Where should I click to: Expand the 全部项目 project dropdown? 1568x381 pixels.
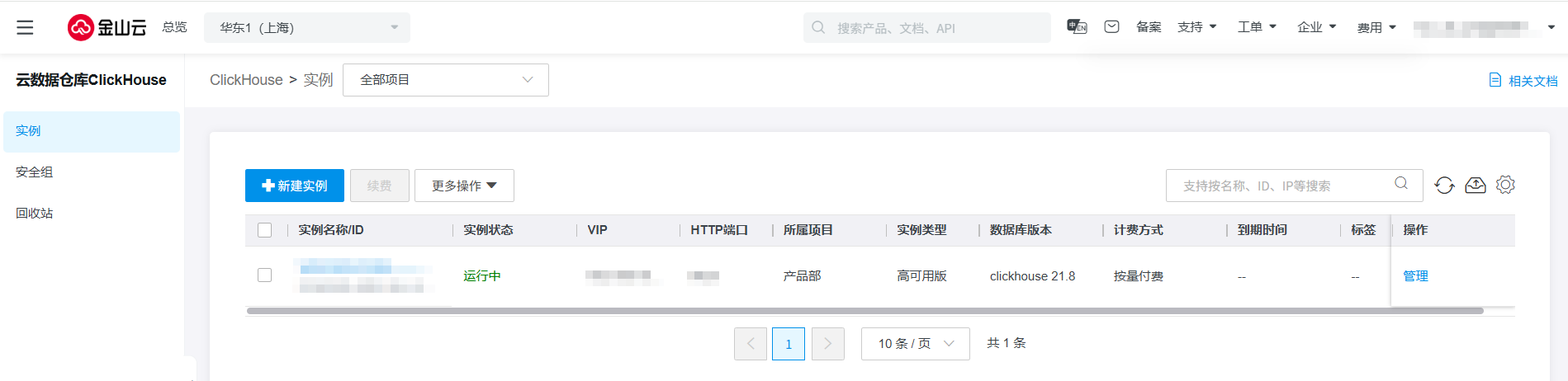446,80
